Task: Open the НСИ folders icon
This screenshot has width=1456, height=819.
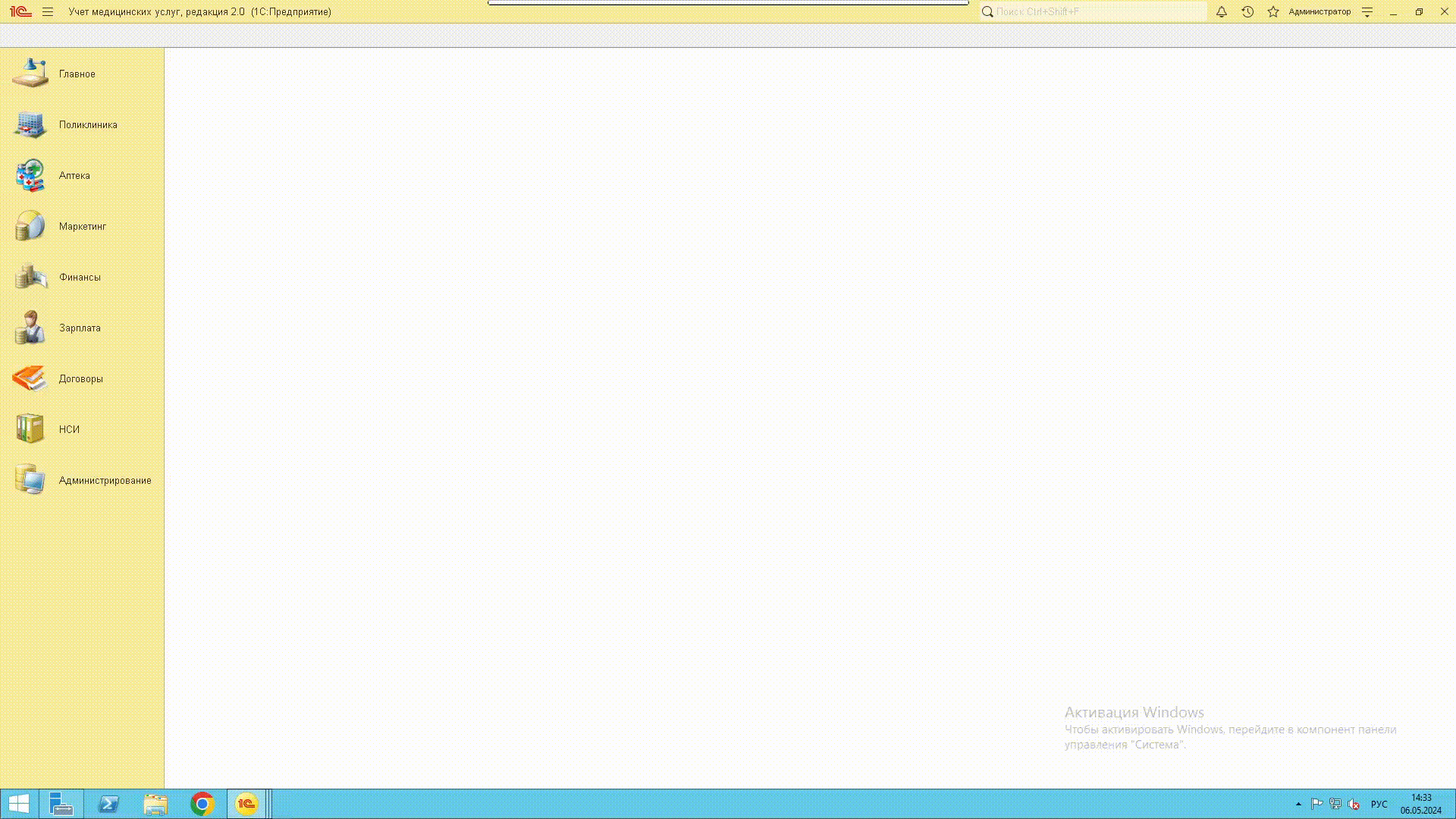Action: pyautogui.click(x=30, y=429)
